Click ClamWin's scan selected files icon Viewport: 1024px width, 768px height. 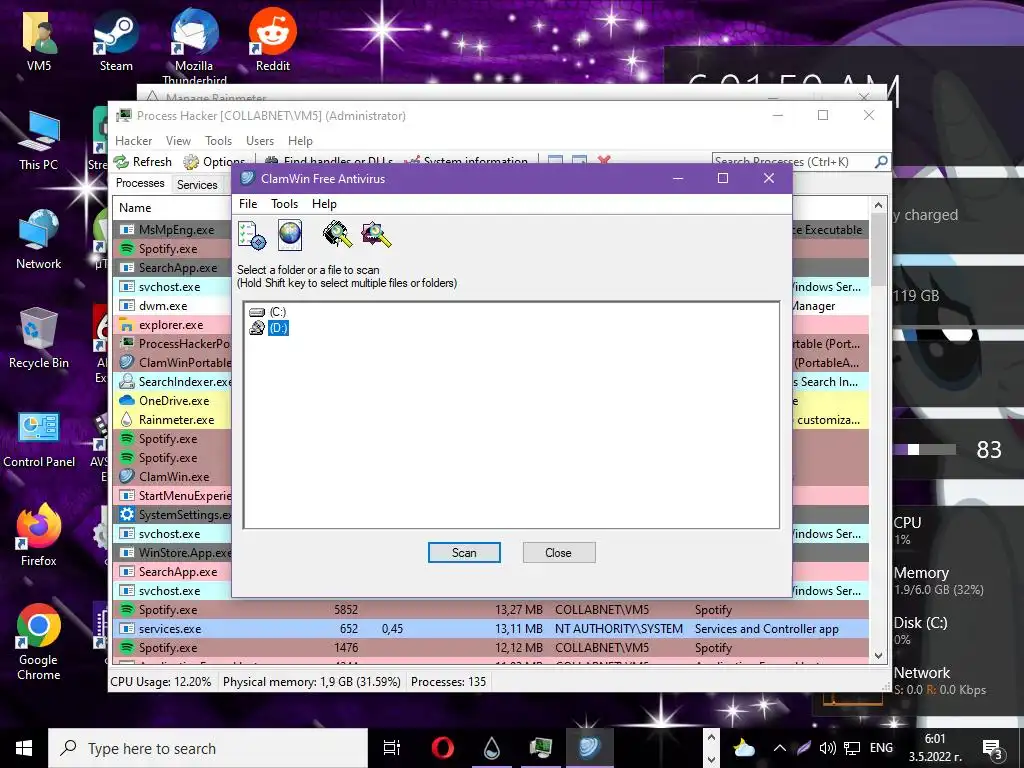(x=376, y=234)
